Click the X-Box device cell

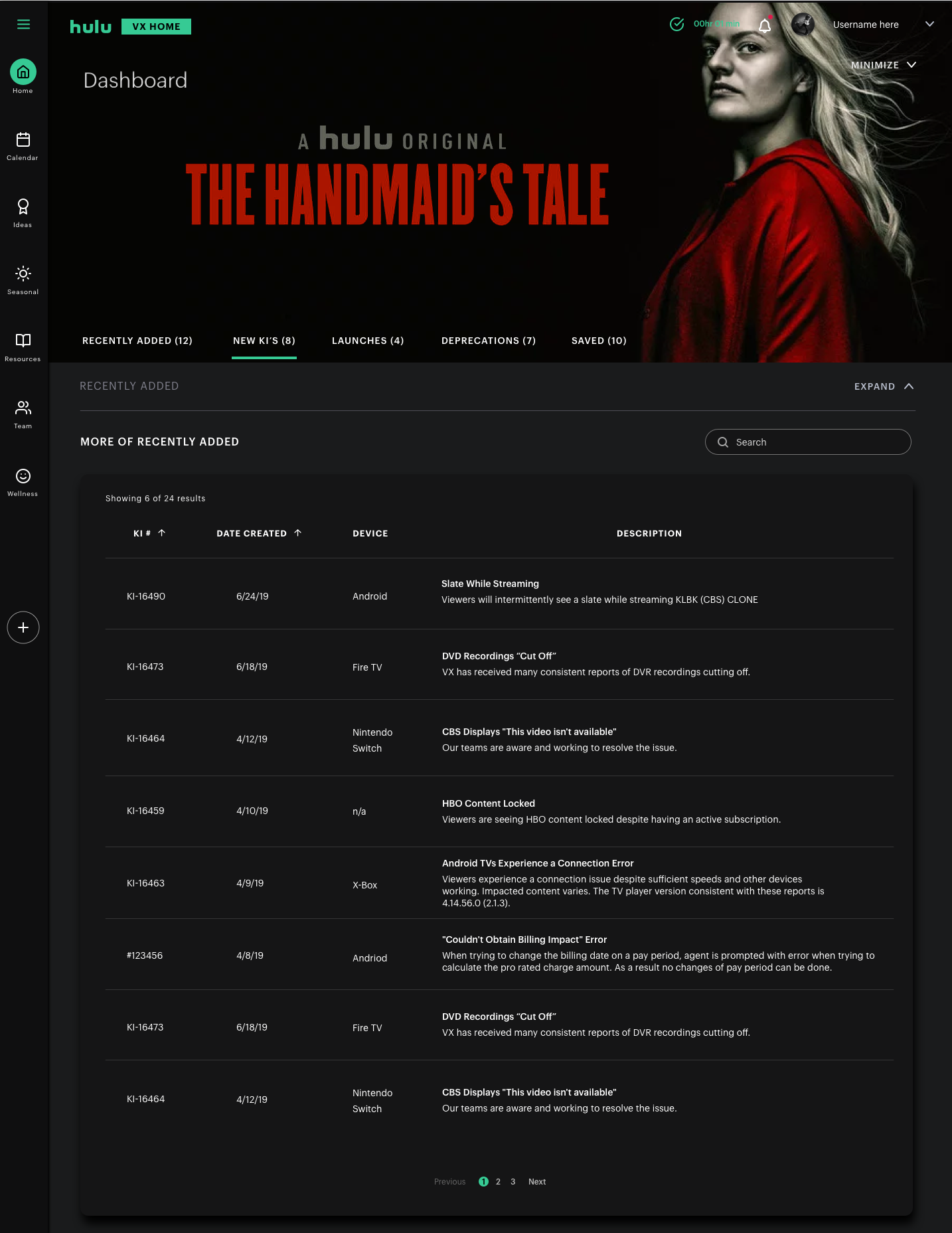coord(364,885)
